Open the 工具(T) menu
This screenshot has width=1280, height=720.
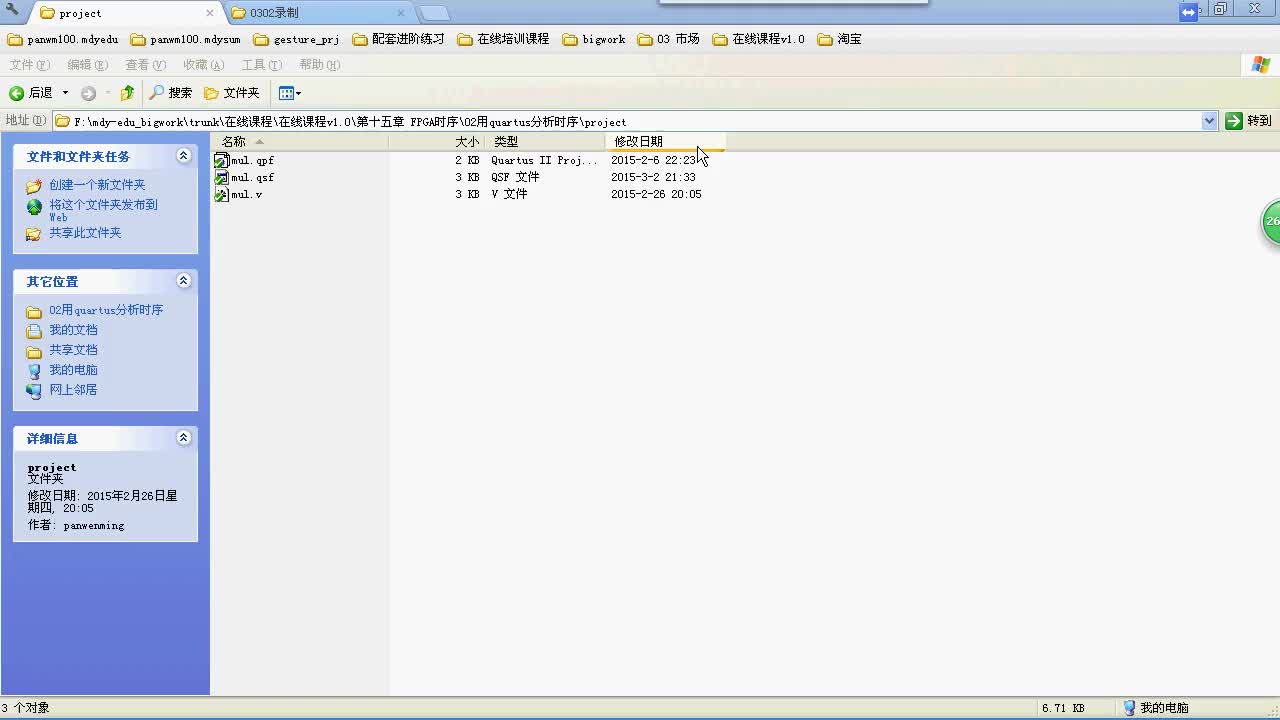tap(261, 65)
